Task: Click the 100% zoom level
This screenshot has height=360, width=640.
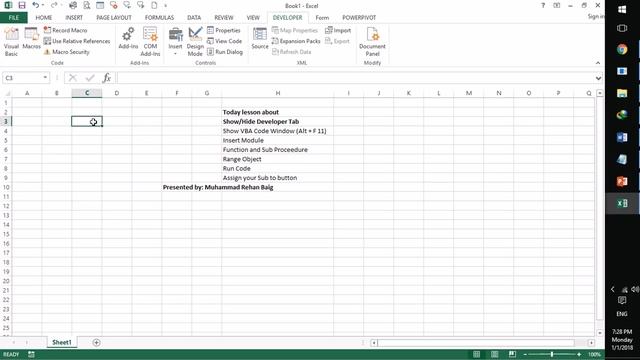Action: (594, 354)
